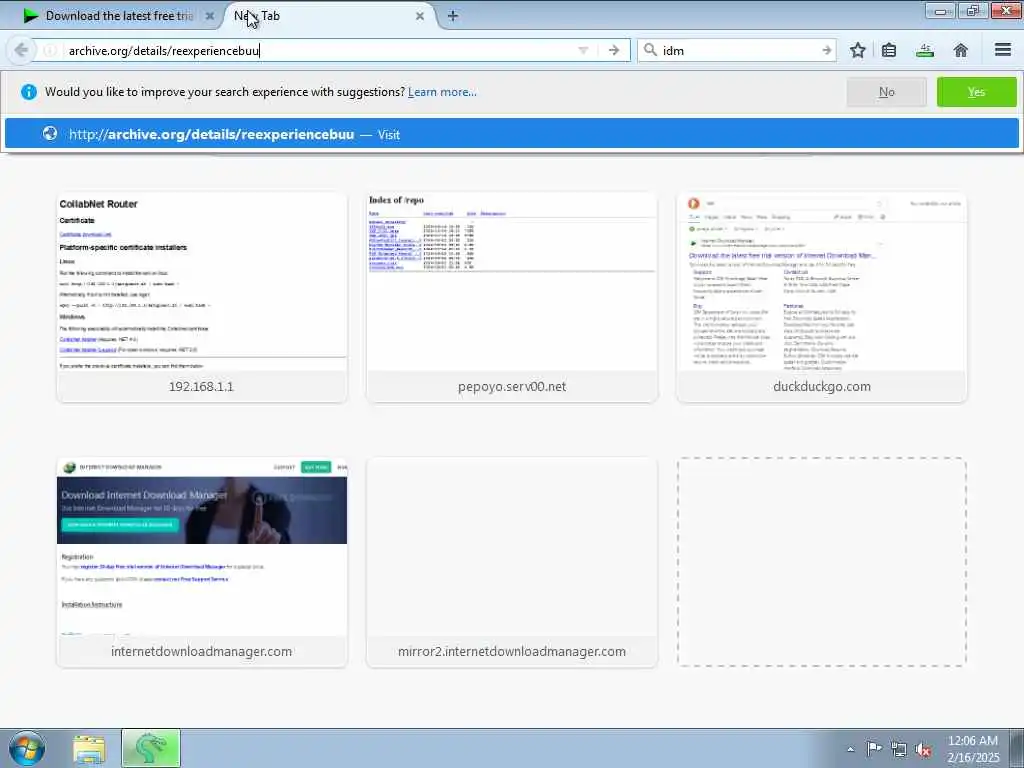Show bookmarks list icon

(x=889, y=50)
